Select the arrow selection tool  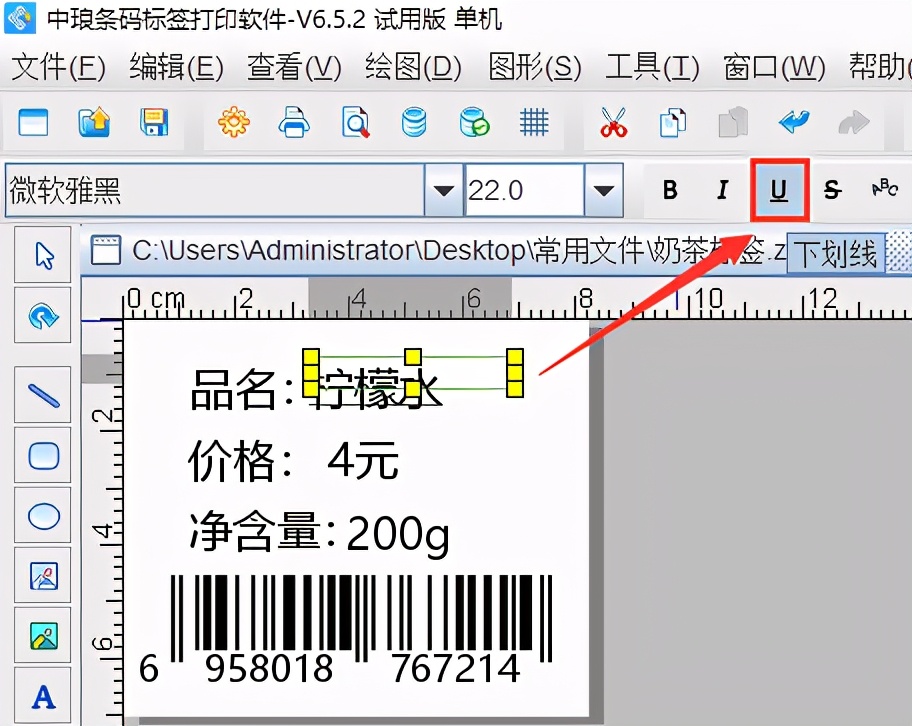point(42,255)
